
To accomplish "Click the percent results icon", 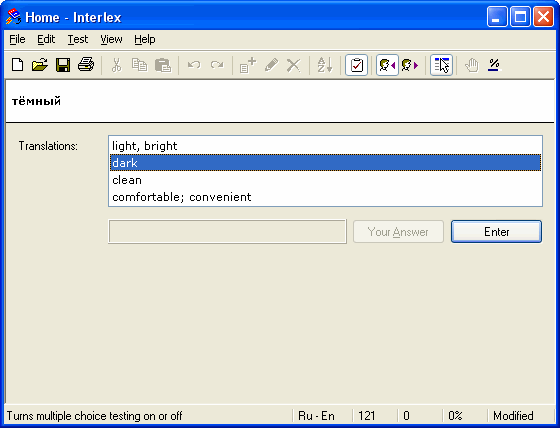I will click(x=494, y=65).
